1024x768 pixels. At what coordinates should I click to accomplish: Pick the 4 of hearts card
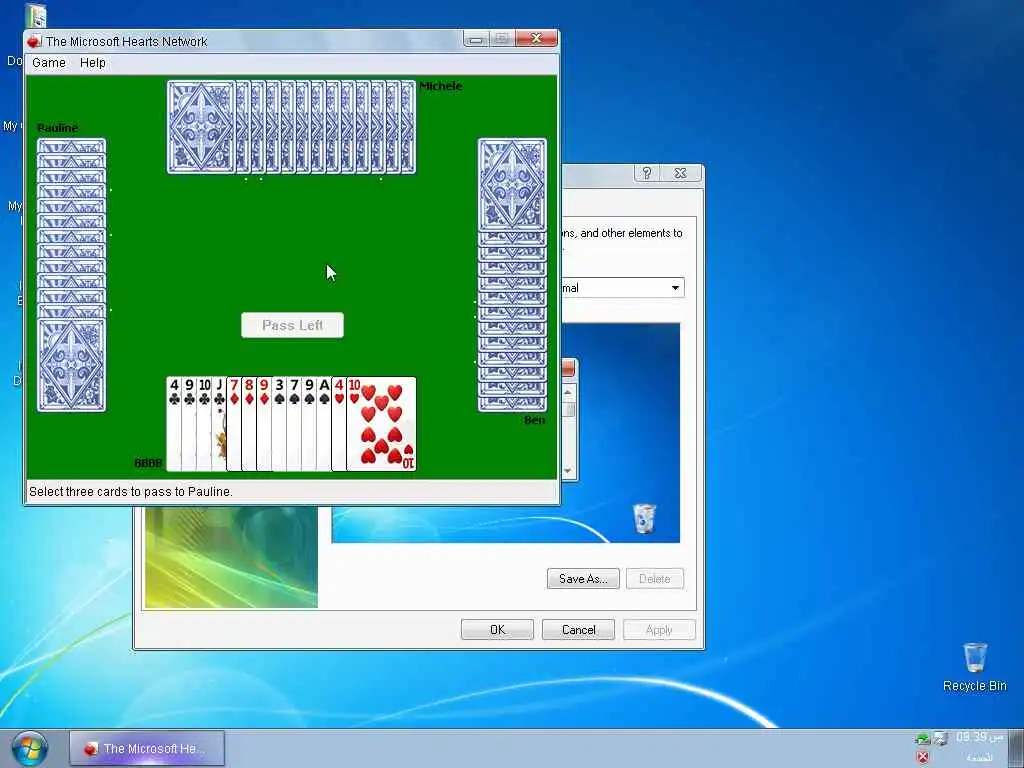339,424
